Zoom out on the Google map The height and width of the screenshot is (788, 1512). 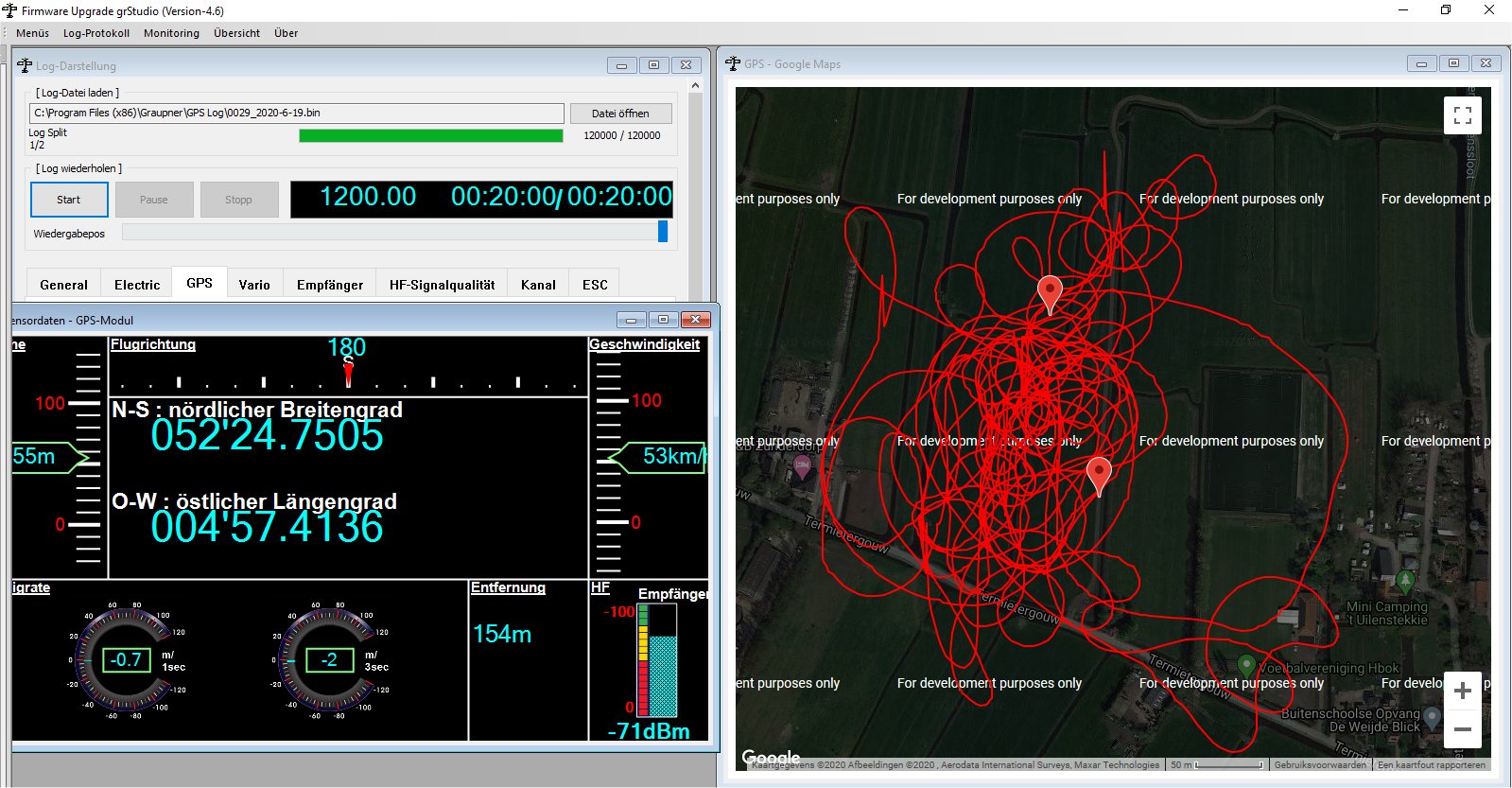pos(1462,729)
